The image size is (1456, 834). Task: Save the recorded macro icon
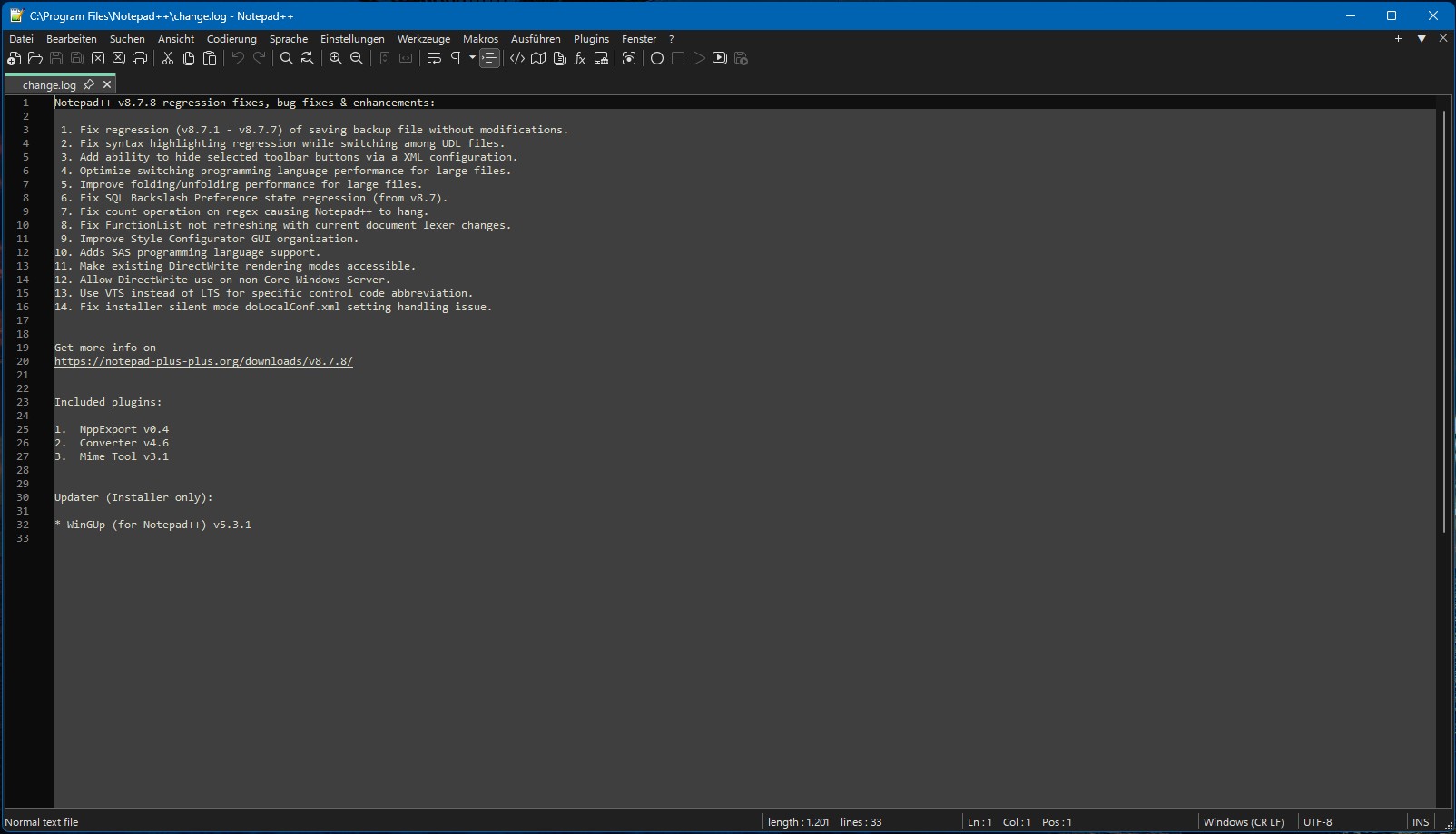pyautogui.click(x=741, y=58)
